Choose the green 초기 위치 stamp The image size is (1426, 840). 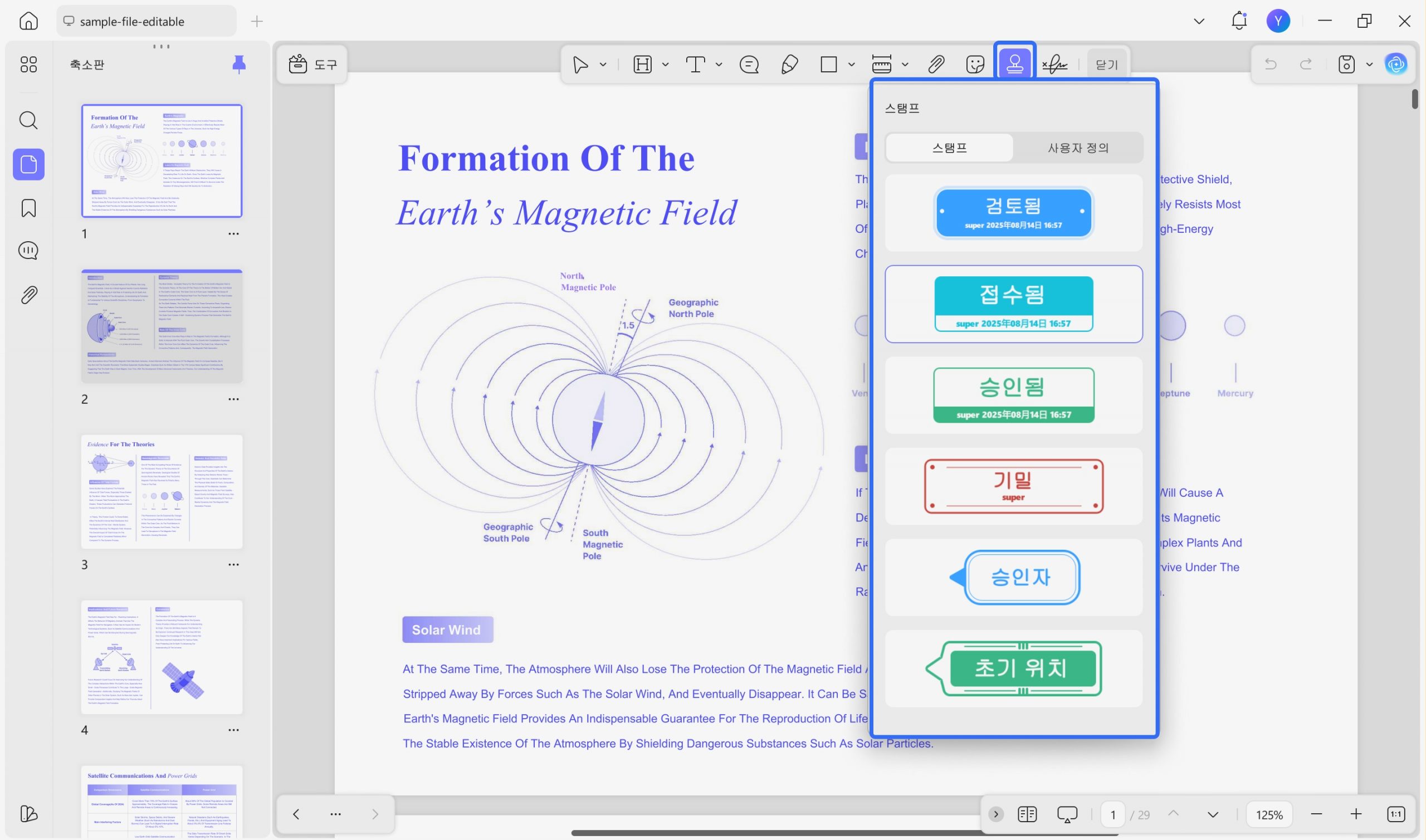[x=1013, y=668]
